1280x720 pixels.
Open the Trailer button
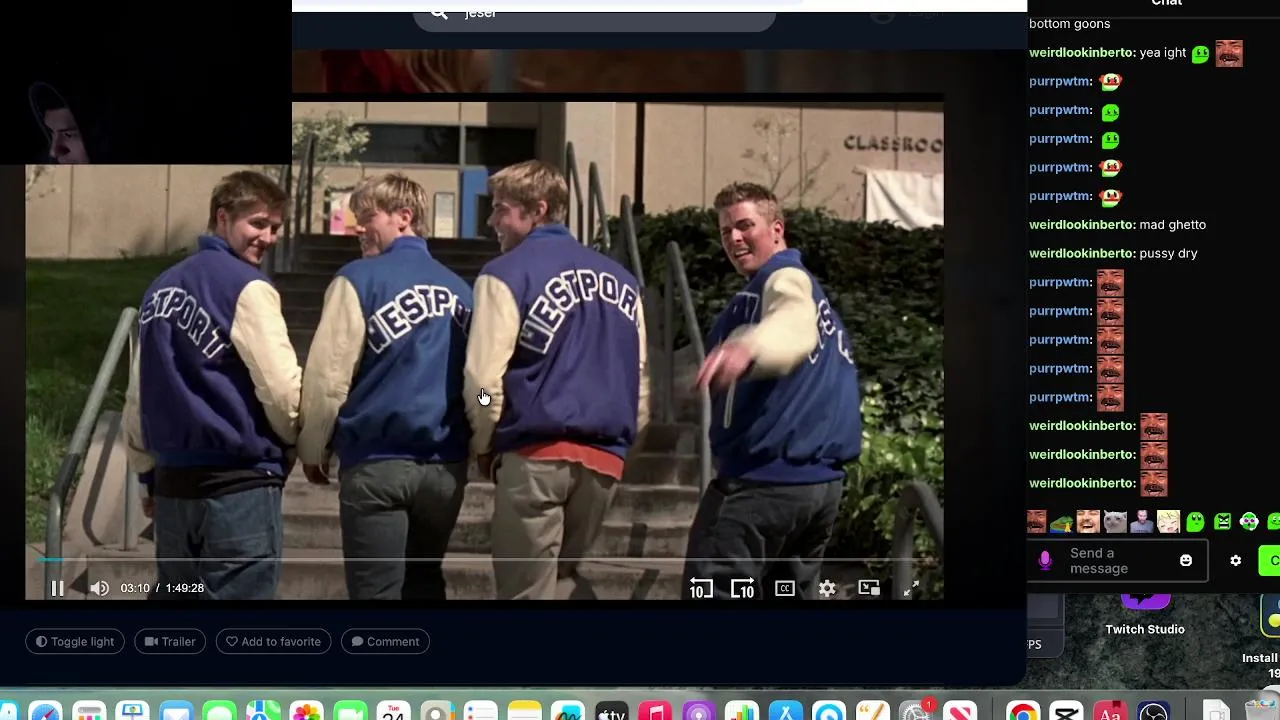(x=170, y=642)
